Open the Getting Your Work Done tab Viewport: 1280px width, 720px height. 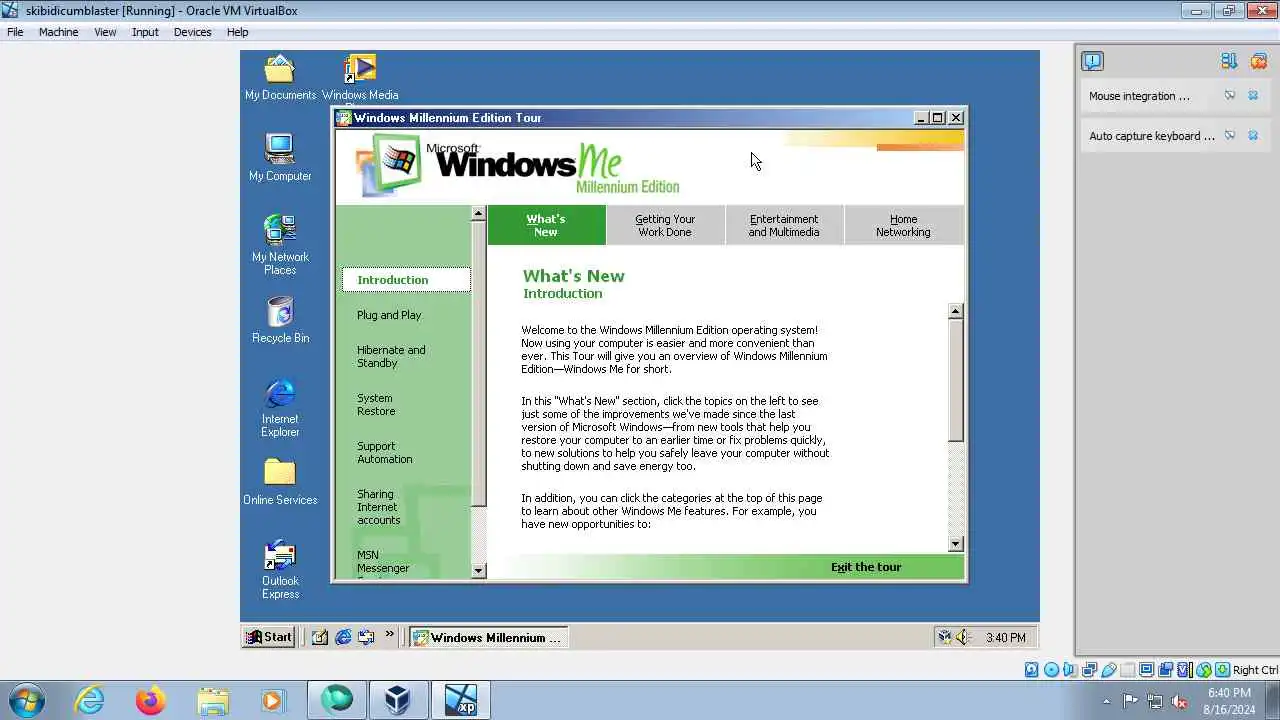click(x=665, y=225)
